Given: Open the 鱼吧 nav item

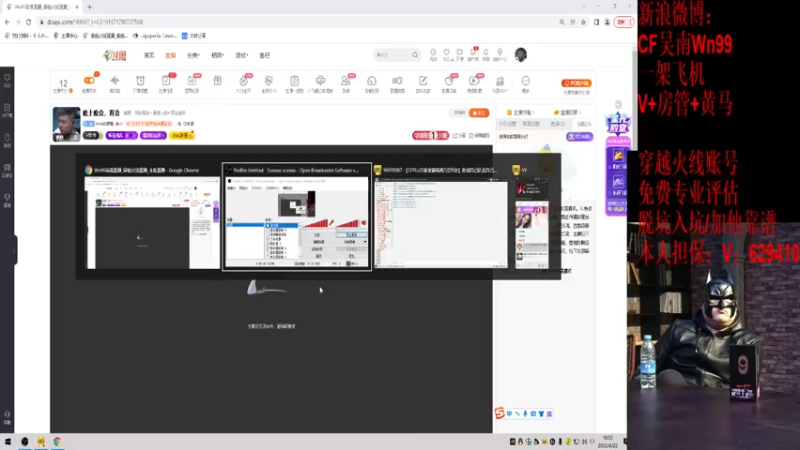Looking at the screenshot, I should [264, 55].
